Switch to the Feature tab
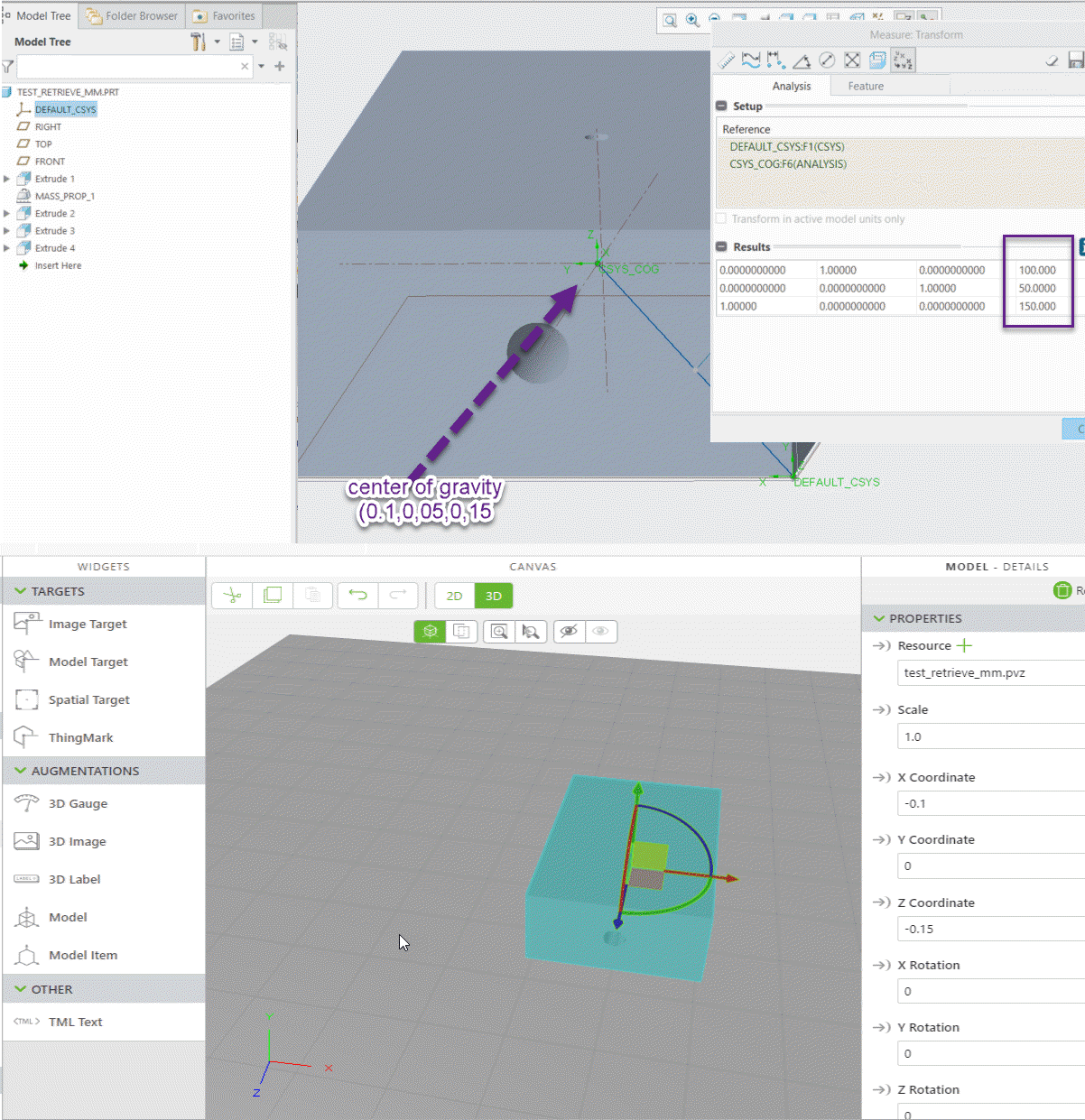The width and height of the screenshot is (1085, 1120). (x=865, y=86)
